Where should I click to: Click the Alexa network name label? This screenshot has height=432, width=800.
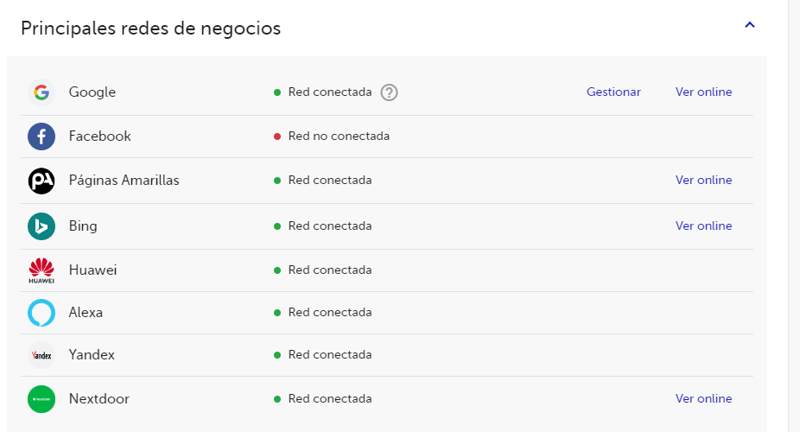[x=86, y=312]
